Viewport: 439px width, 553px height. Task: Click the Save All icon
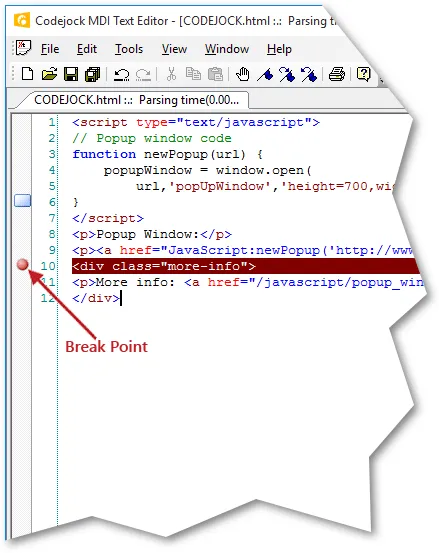[x=93, y=74]
